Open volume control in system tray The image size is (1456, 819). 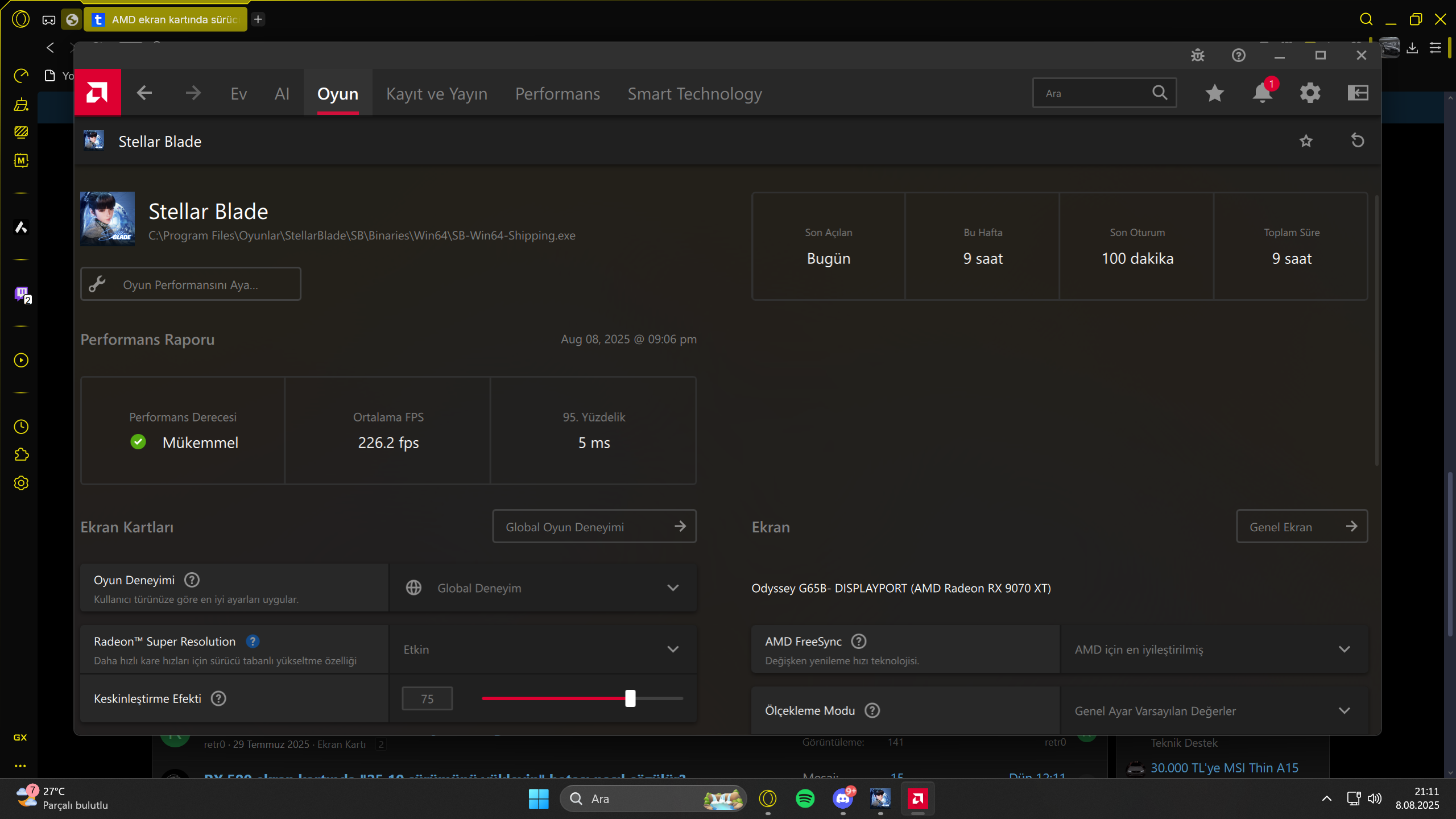pos(1375,799)
